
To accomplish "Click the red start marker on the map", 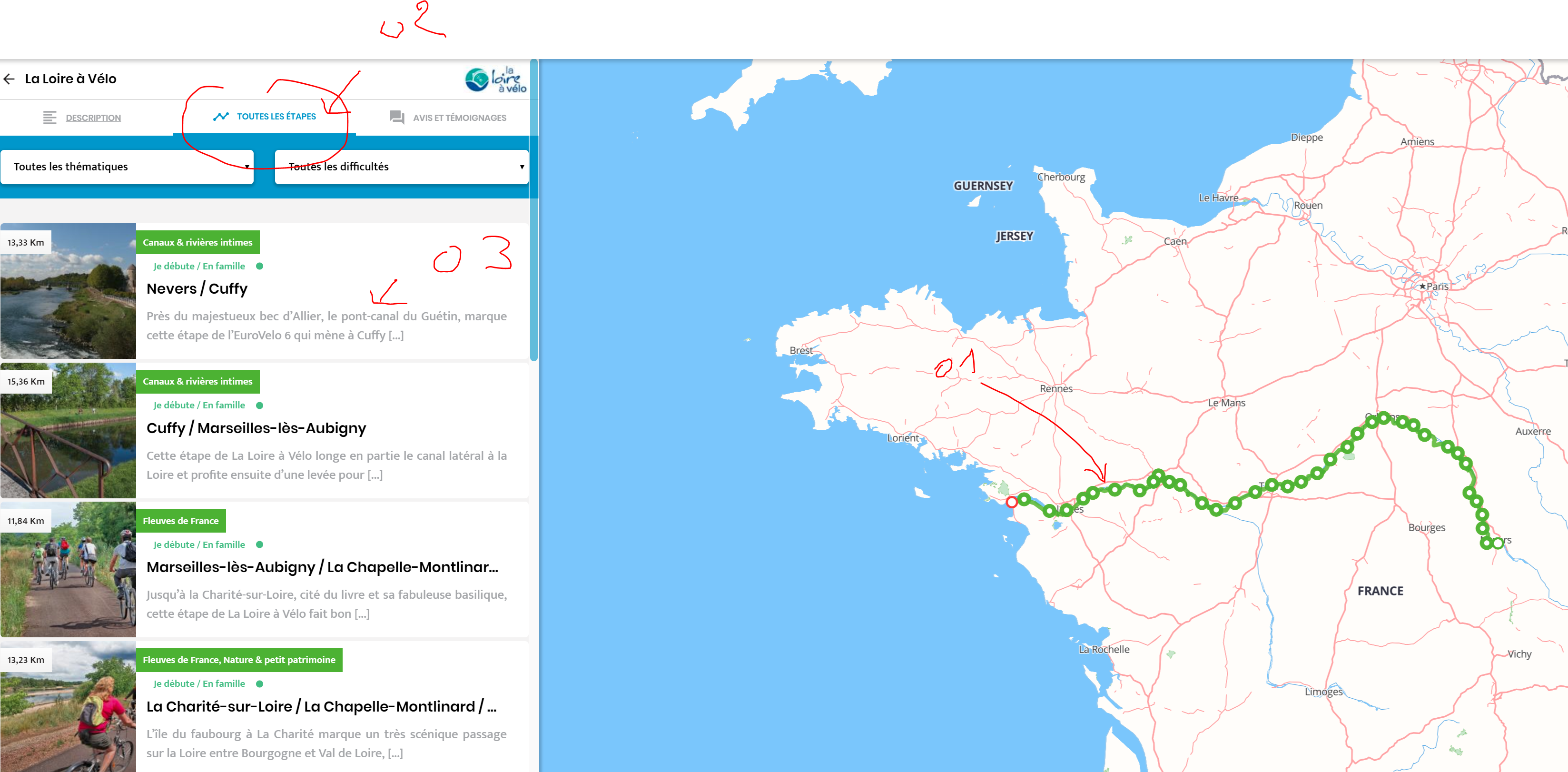I will [1012, 502].
